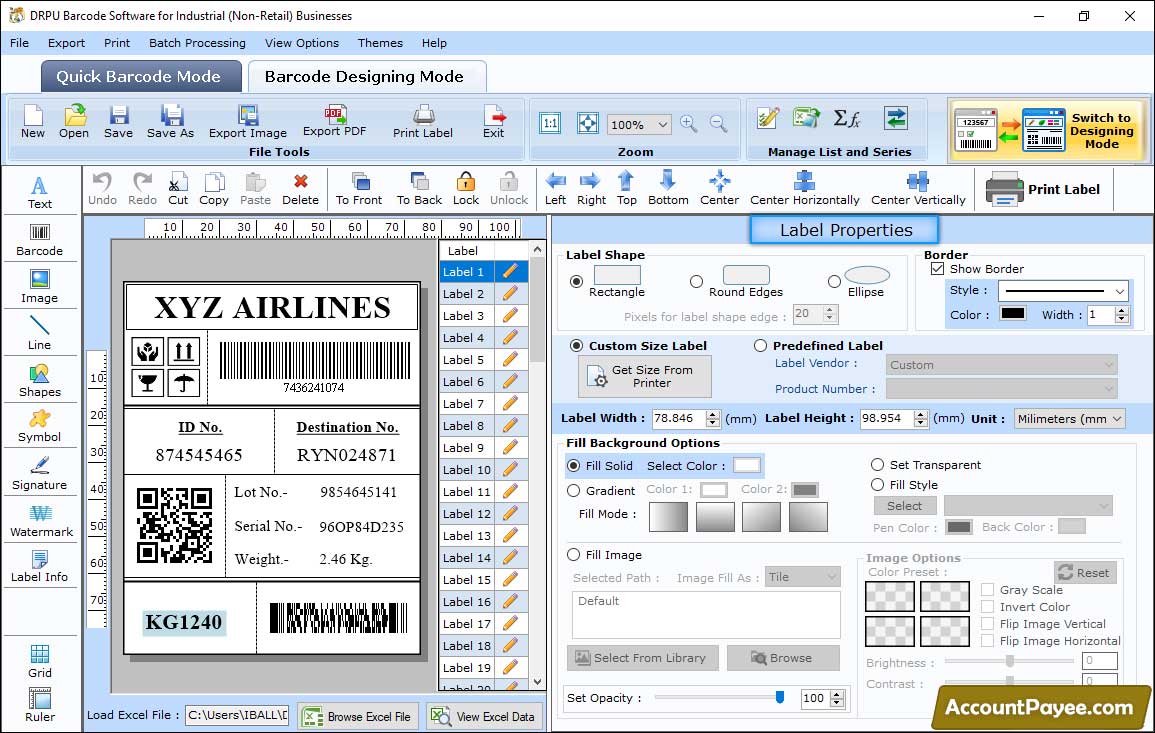Open the Batch Processing menu

[197, 43]
